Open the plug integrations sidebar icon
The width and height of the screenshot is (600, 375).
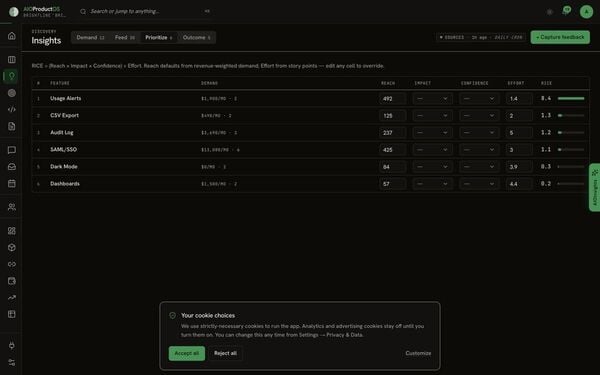(x=12, y=346)
